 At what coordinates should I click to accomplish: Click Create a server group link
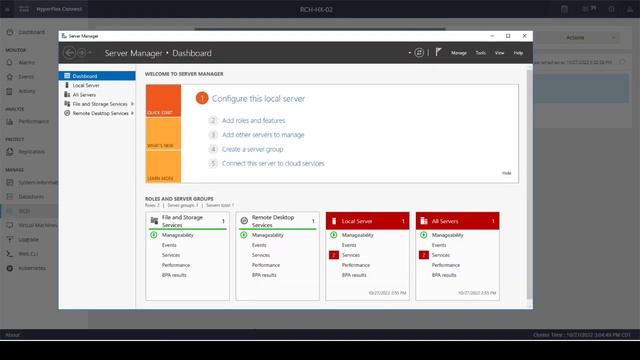pyautogui.click(x=252, y=149)
